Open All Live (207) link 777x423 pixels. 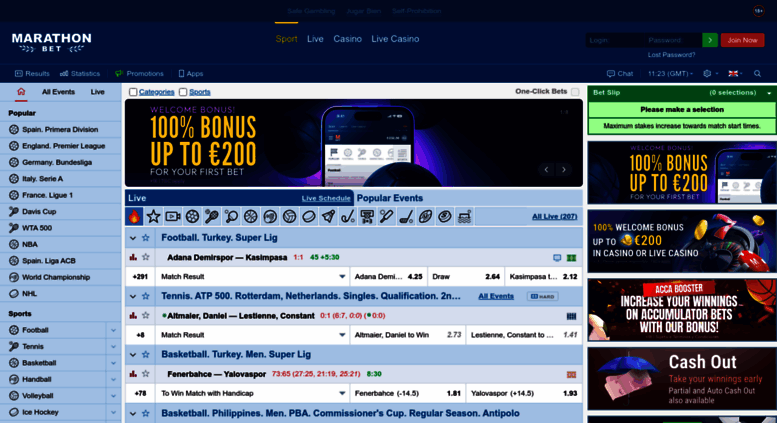point(555,216)
